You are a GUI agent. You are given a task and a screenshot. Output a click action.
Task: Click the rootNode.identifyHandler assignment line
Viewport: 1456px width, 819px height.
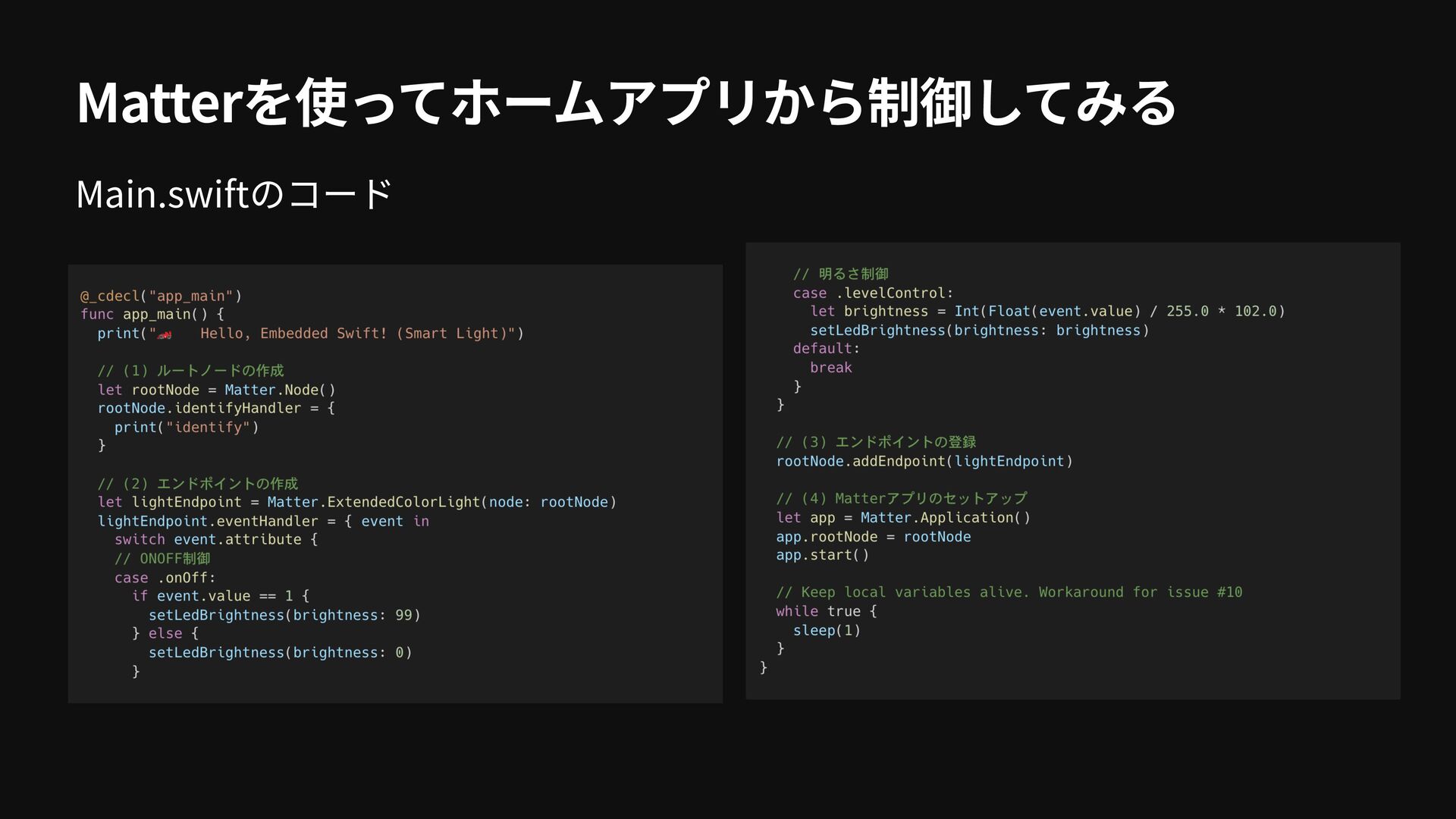pos(216,408)
